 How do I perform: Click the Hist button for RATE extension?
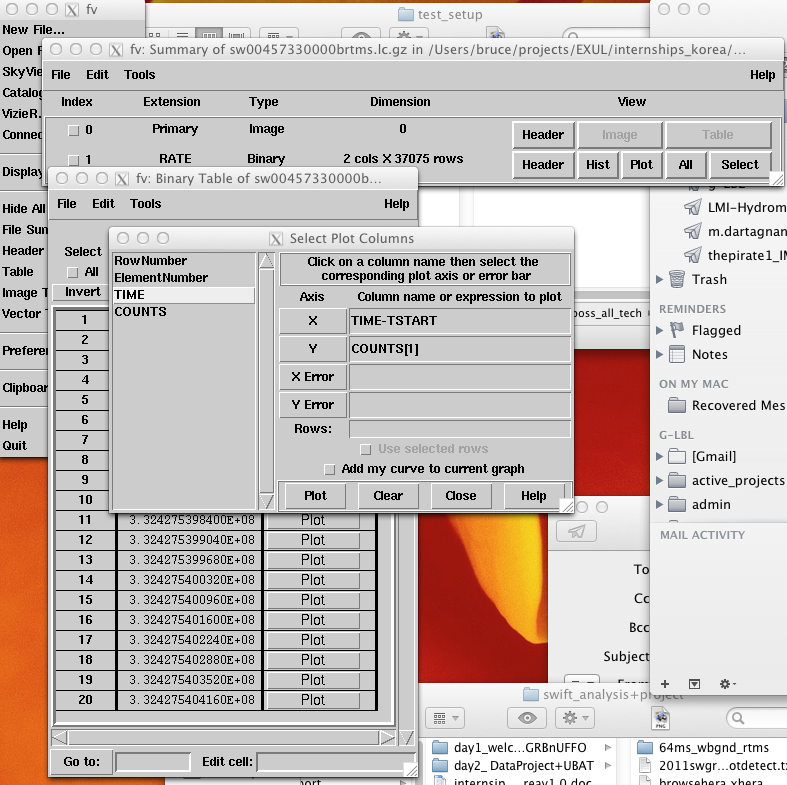(x=597, y=165)
